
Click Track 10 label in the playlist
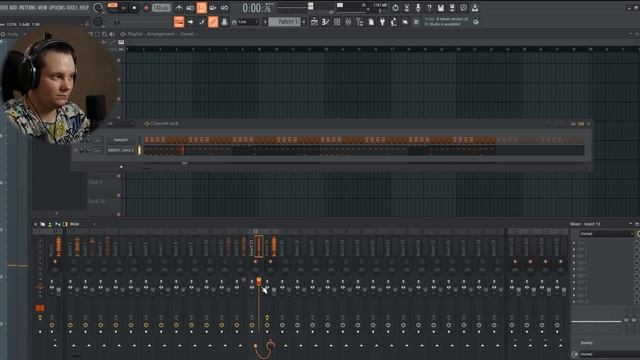pos(96,202)
